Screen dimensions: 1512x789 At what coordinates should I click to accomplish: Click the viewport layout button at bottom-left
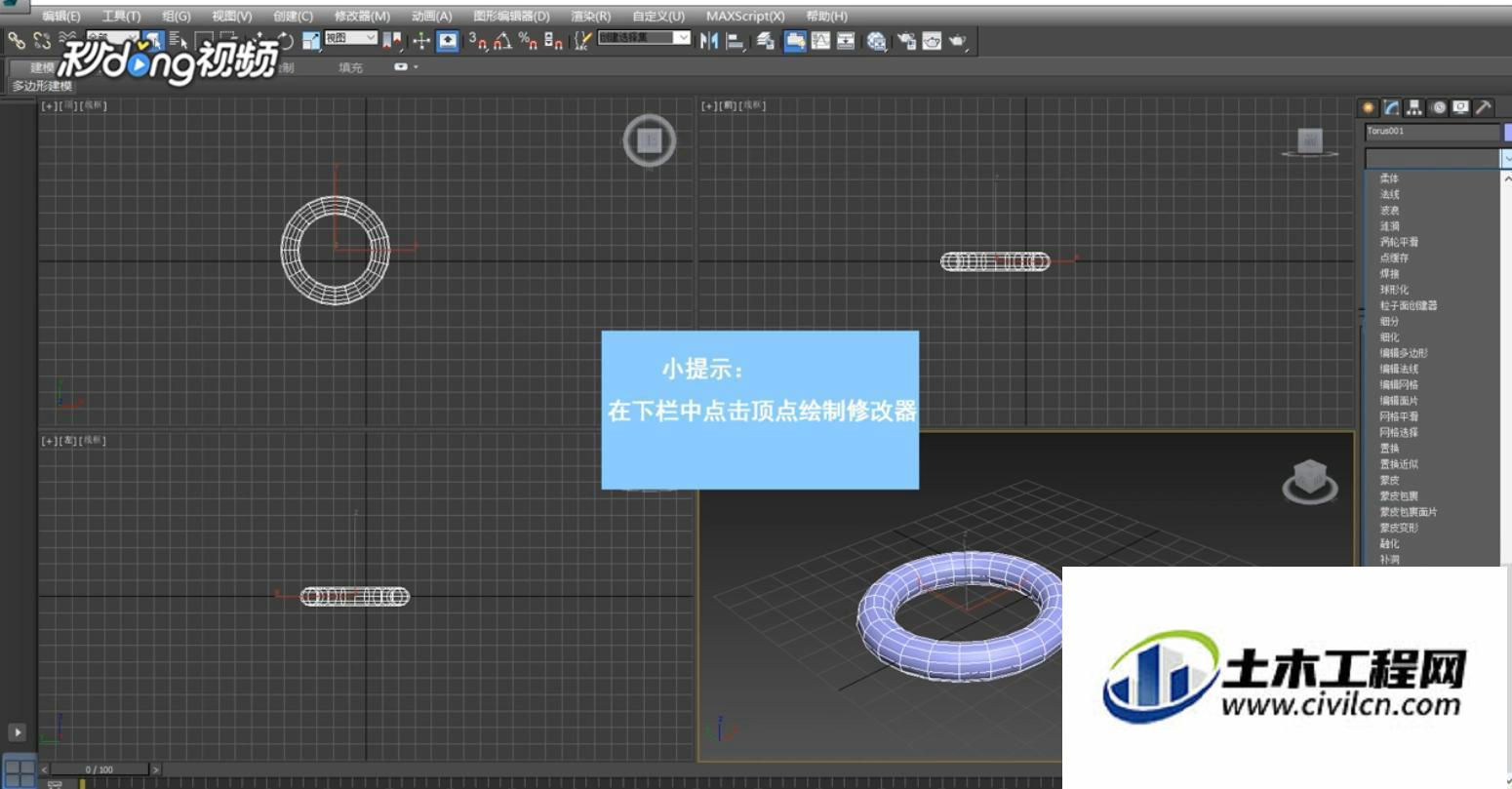point(20,769)
